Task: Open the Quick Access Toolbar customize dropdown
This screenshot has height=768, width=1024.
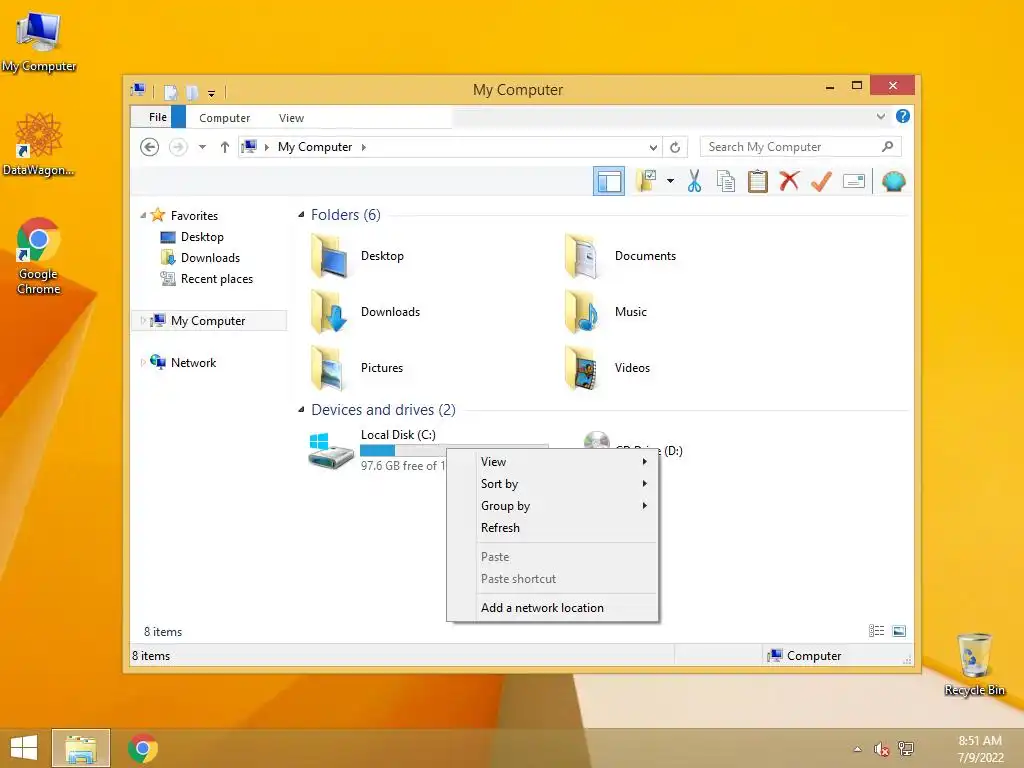Action: [211, 93]
